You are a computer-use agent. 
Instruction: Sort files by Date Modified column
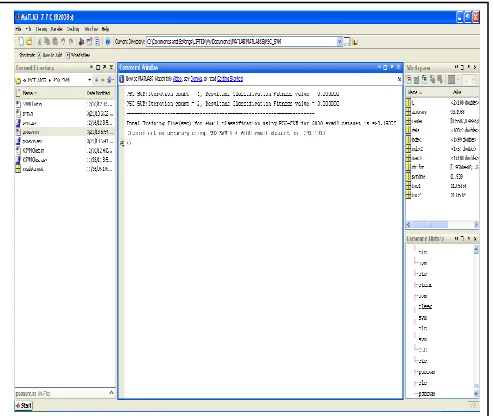[x=99, y=93]
